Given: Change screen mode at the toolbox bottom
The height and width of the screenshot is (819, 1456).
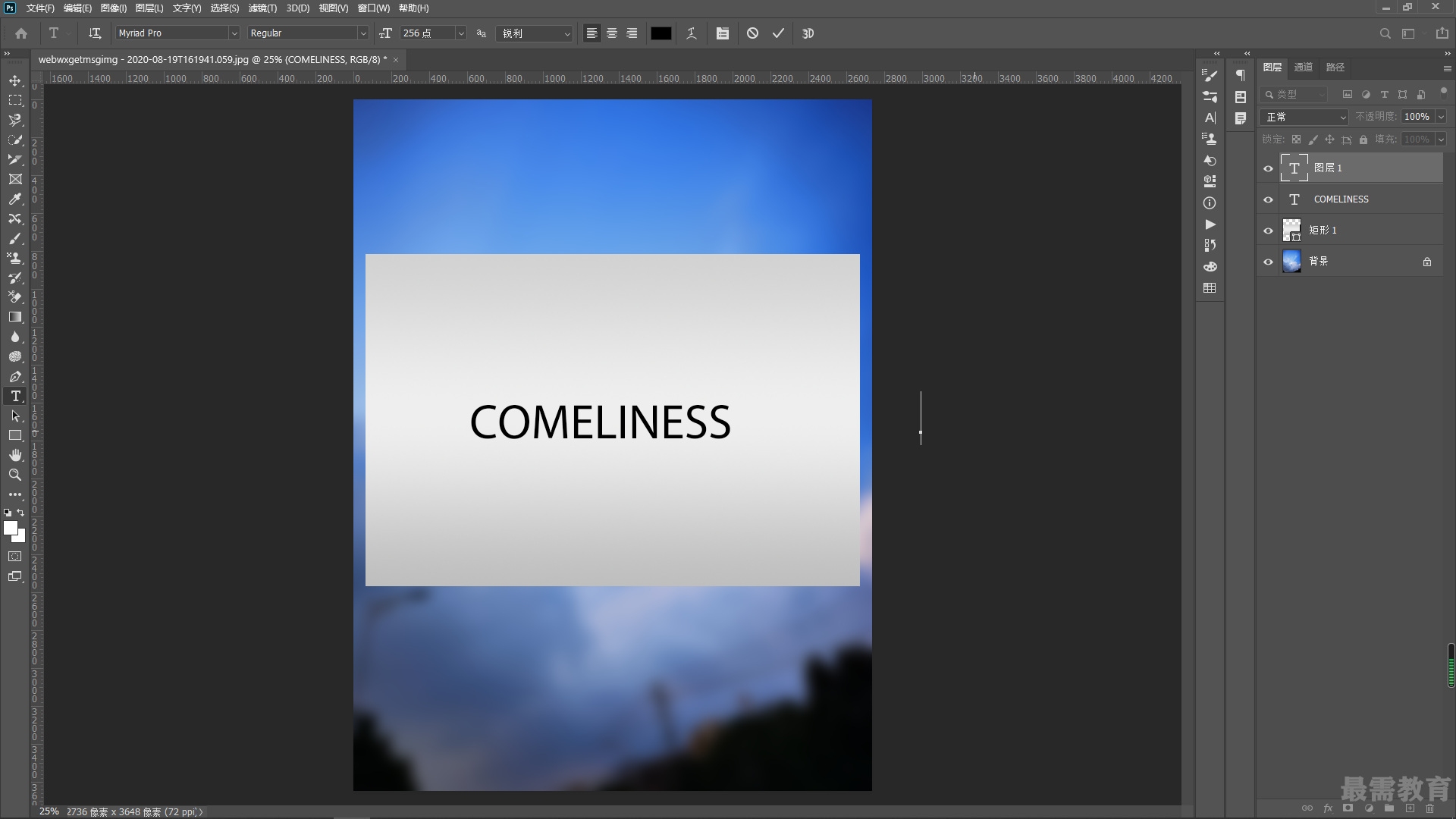Looking at the screenshot, I should pyautogui.click(x=15, y=576).
